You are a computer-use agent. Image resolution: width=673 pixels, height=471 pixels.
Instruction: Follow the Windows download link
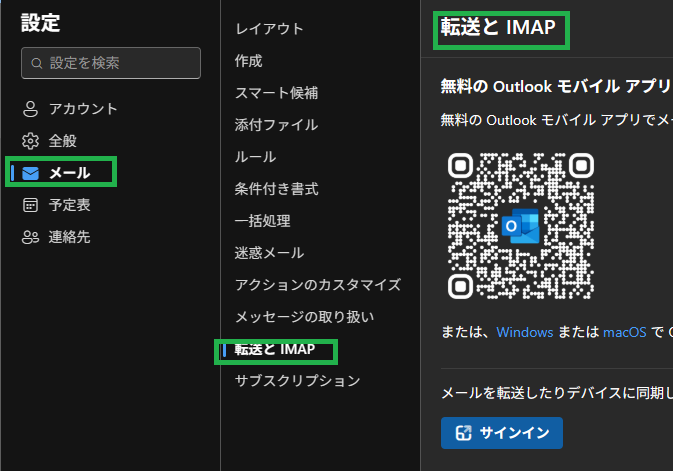524,332
